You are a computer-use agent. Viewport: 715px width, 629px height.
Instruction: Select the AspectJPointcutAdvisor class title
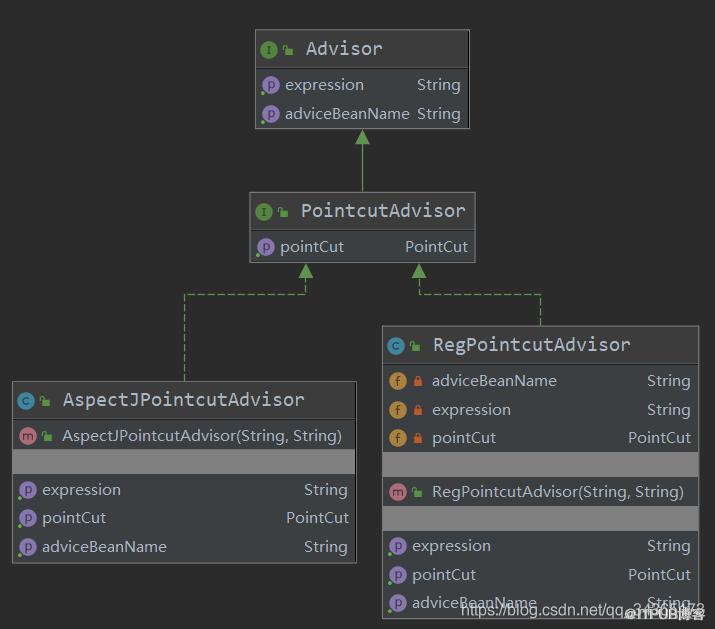tap(184, 400)
